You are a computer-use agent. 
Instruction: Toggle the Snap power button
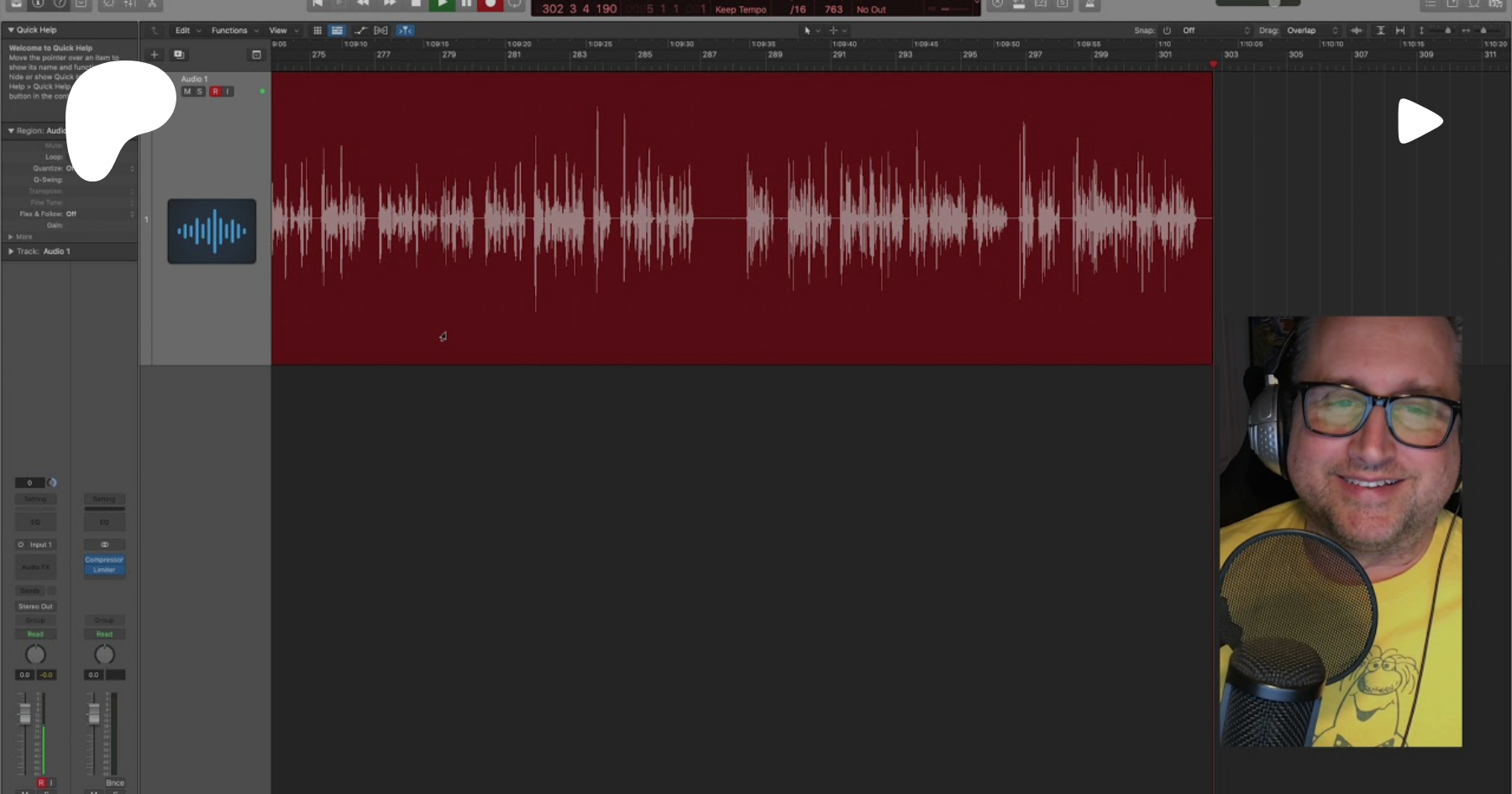tap(1167, 30)
